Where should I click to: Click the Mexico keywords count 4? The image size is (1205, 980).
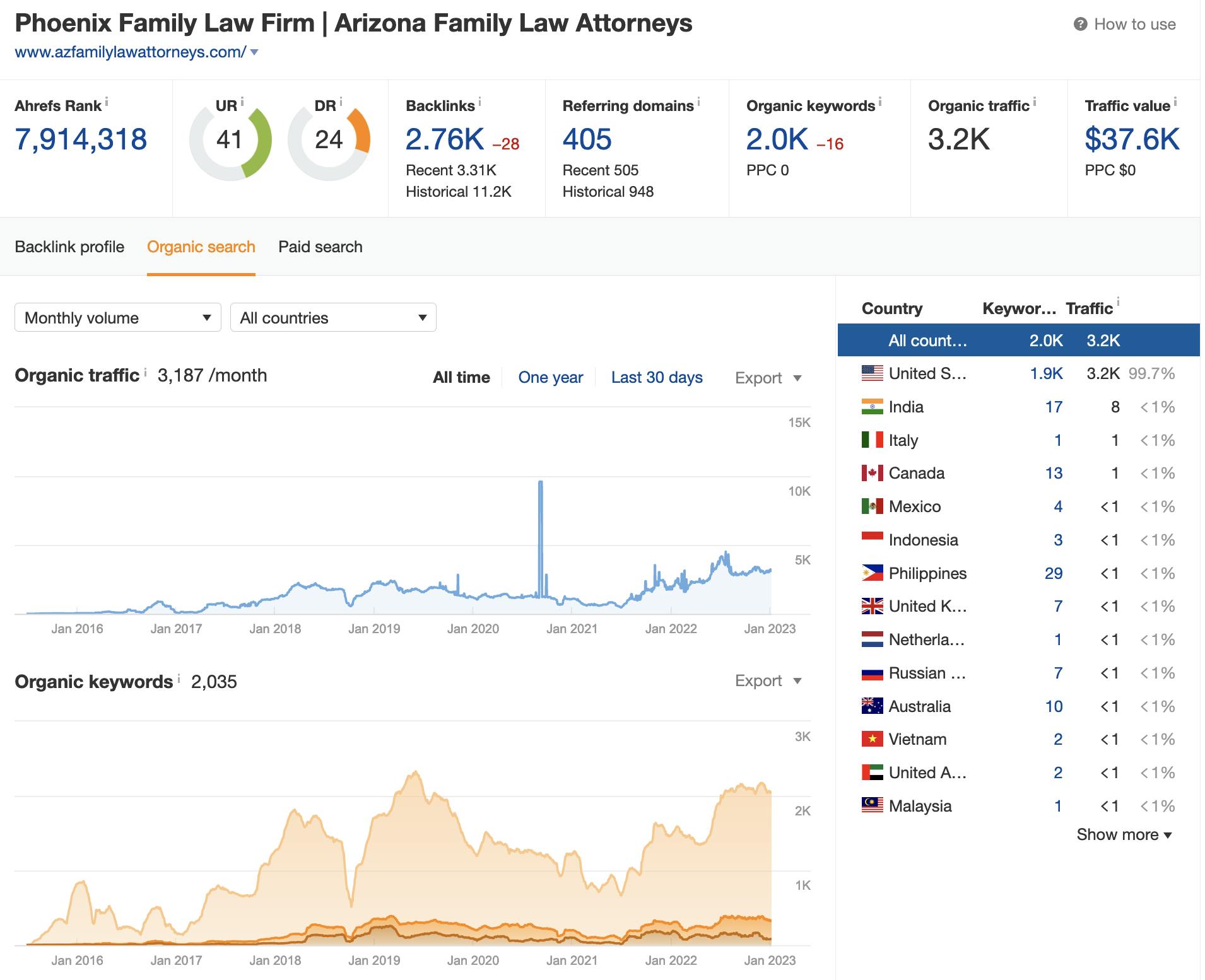[1058, 506]
